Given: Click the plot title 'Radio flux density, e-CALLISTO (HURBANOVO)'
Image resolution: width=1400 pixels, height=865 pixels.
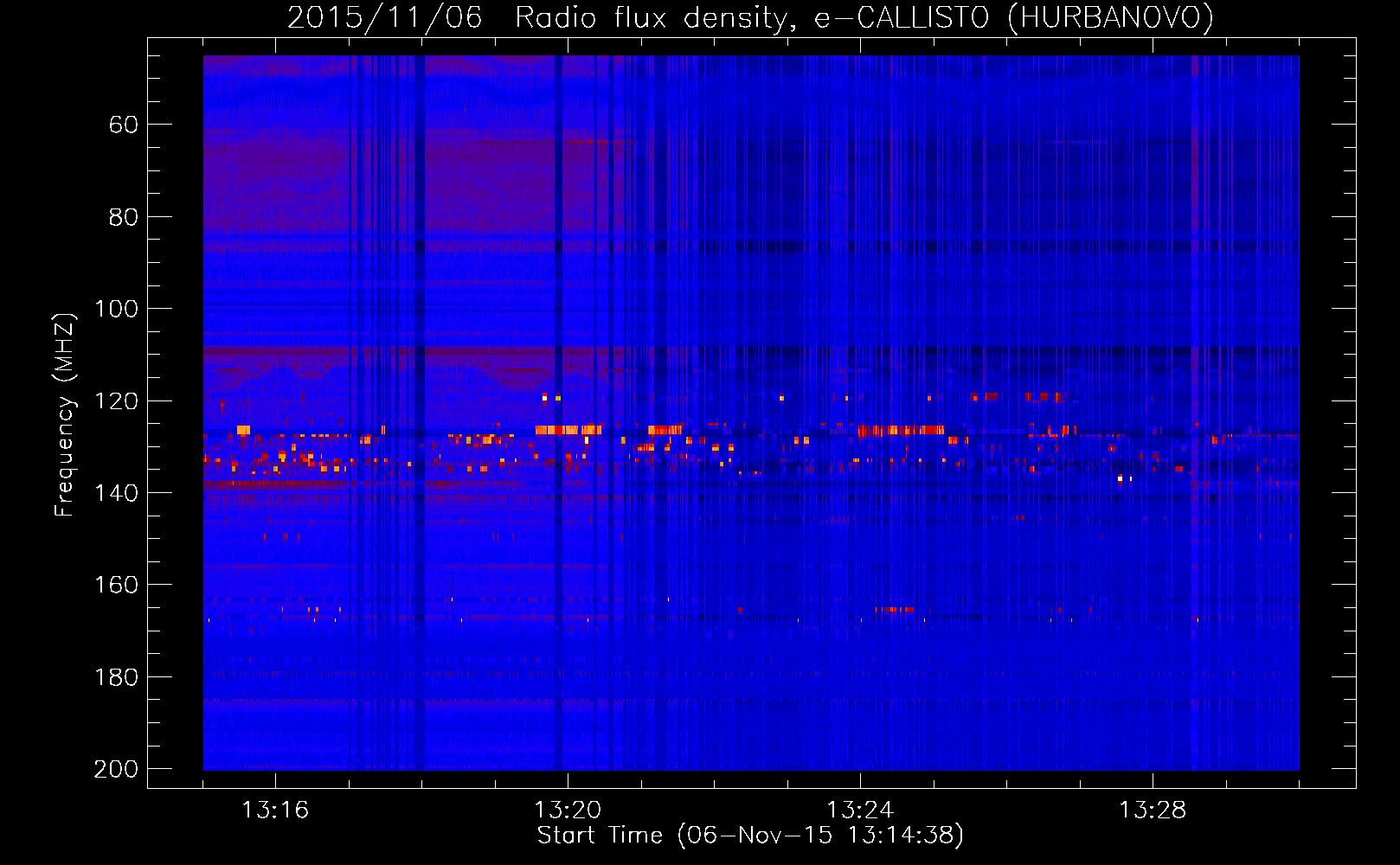Looking at the screenshot, I should (x=864, y=17).
